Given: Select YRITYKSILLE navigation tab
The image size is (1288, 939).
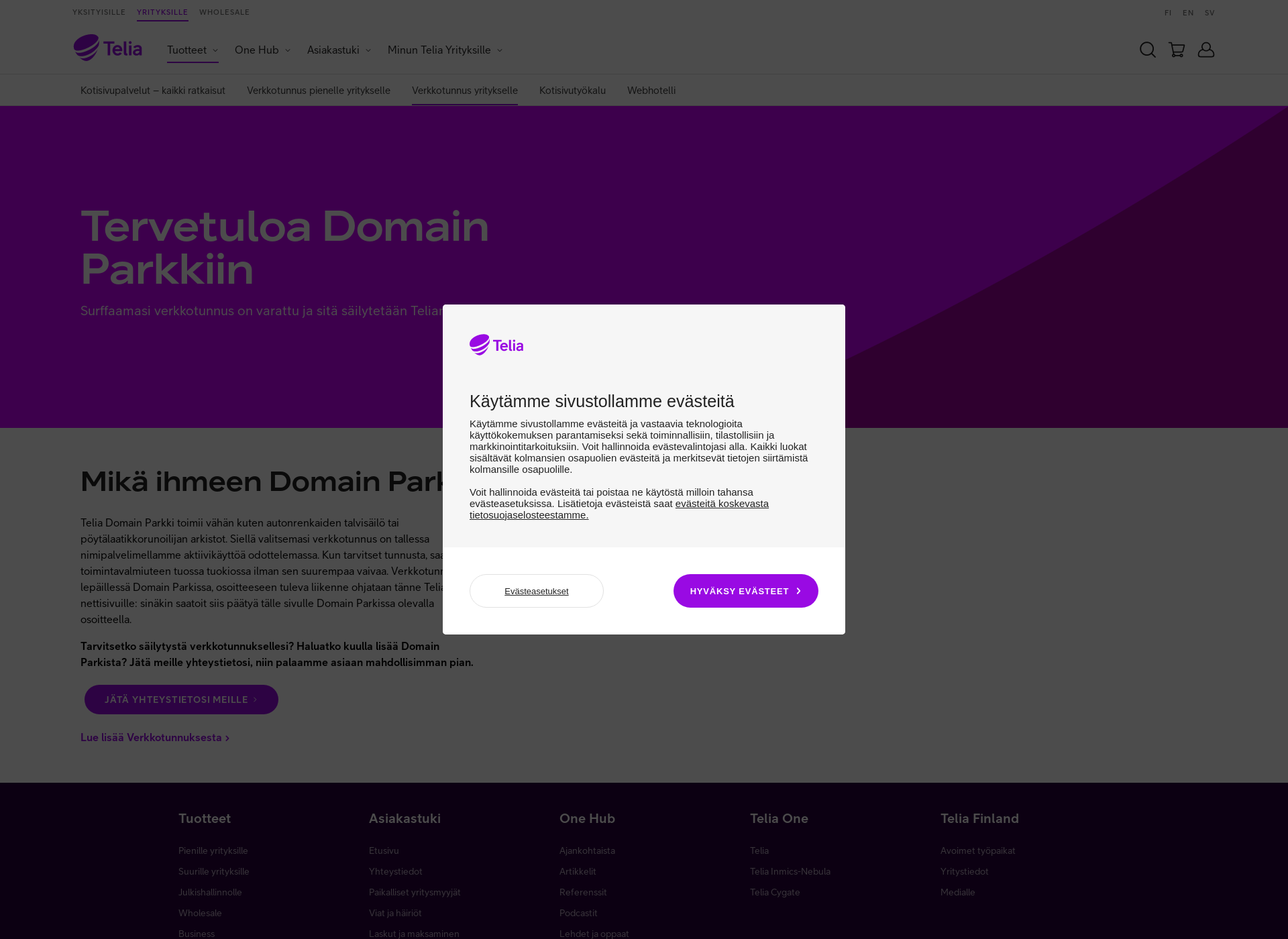Looking at the screenshot, I should pyautogui.click(x=162, y=12).
